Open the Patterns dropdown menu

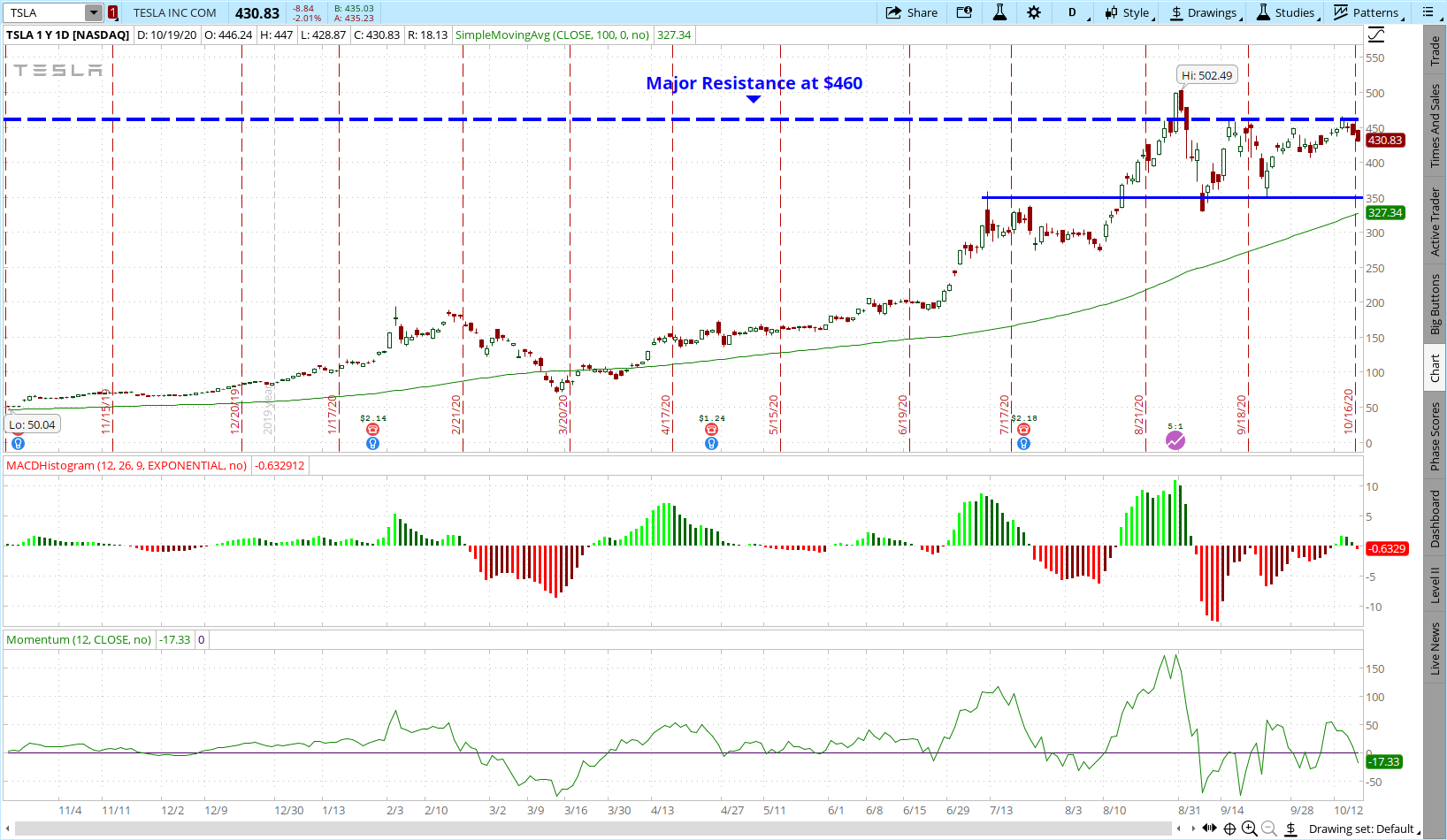coord(1367,12)
